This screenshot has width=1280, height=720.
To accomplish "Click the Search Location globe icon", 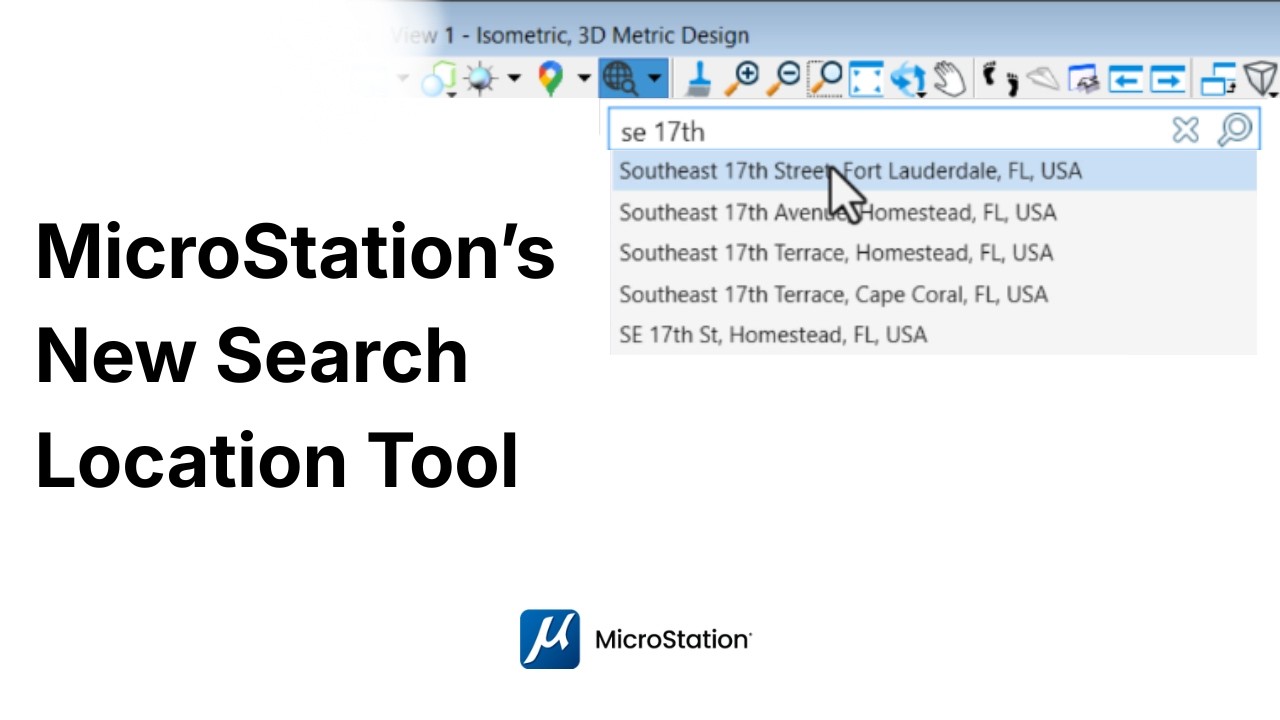I will point(621,78).
